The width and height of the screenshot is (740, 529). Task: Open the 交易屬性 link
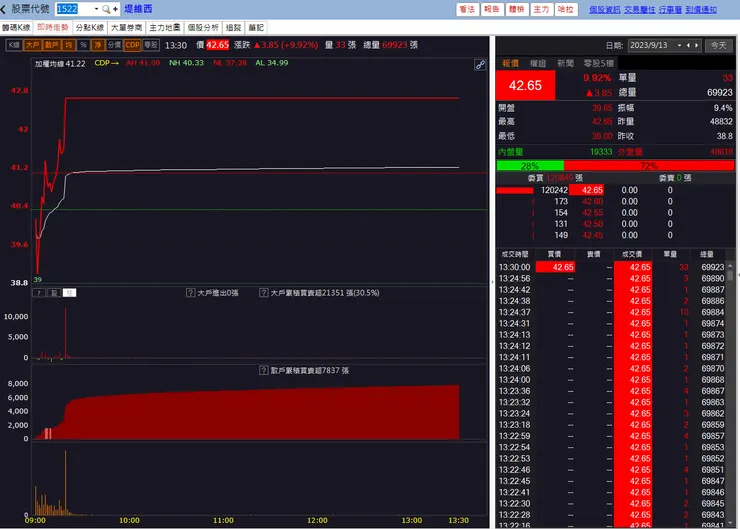point(639,9)
